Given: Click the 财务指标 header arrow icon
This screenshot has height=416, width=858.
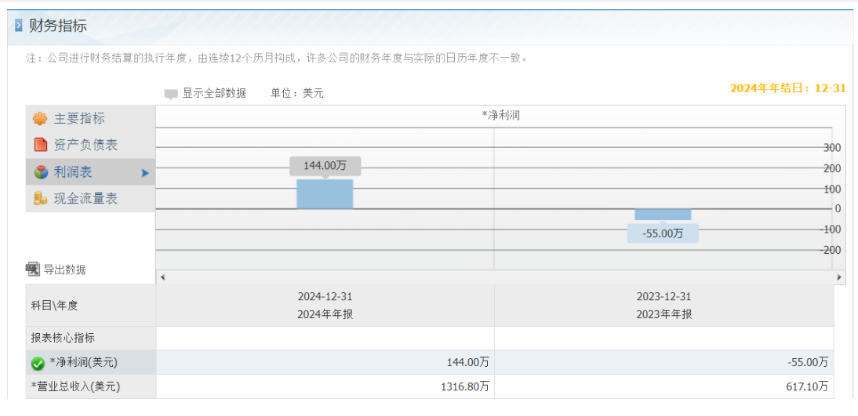Looking at the screenshot, I should [19, 25].
